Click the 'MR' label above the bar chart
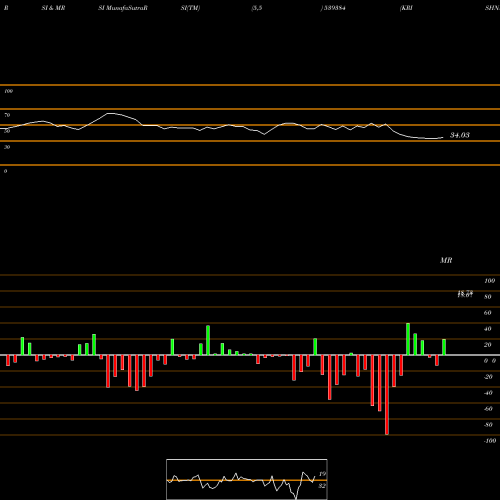Image resolution: width=500 pixels, height=500 pixels. tap(446, 260)
